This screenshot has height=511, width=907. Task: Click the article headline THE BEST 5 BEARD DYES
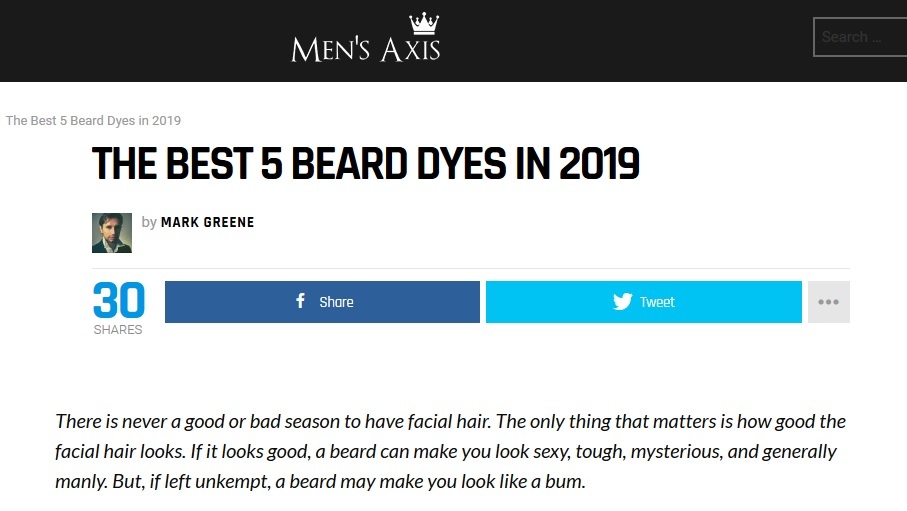[366, 164]
